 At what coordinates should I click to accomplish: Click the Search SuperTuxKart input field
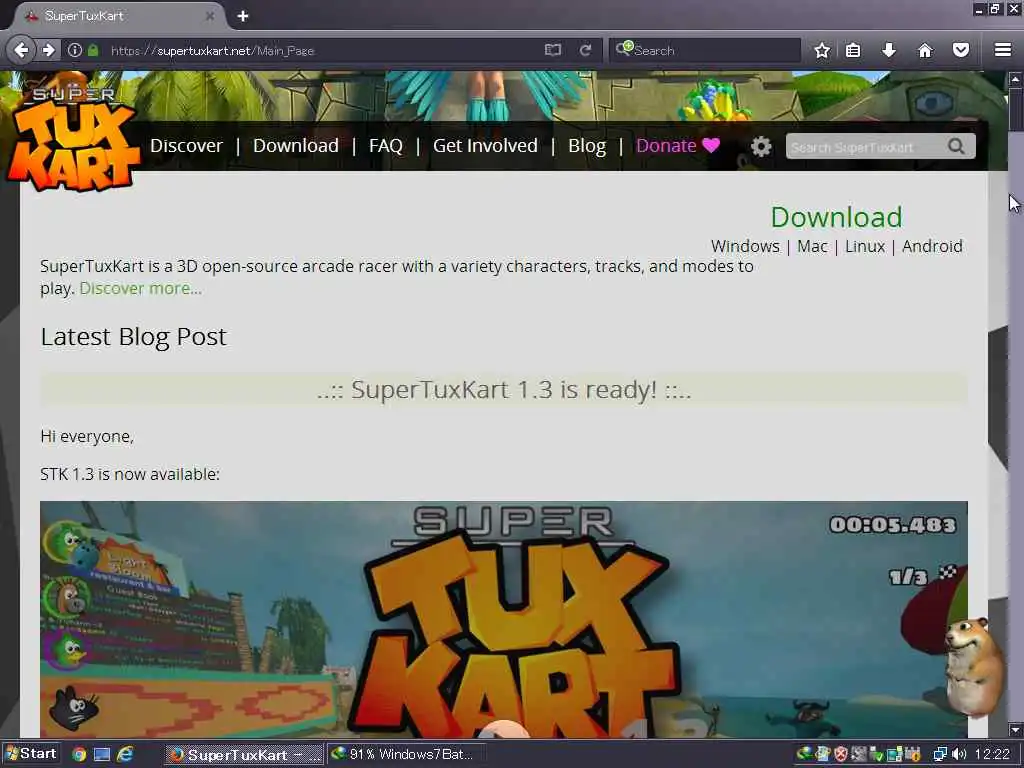867,146
